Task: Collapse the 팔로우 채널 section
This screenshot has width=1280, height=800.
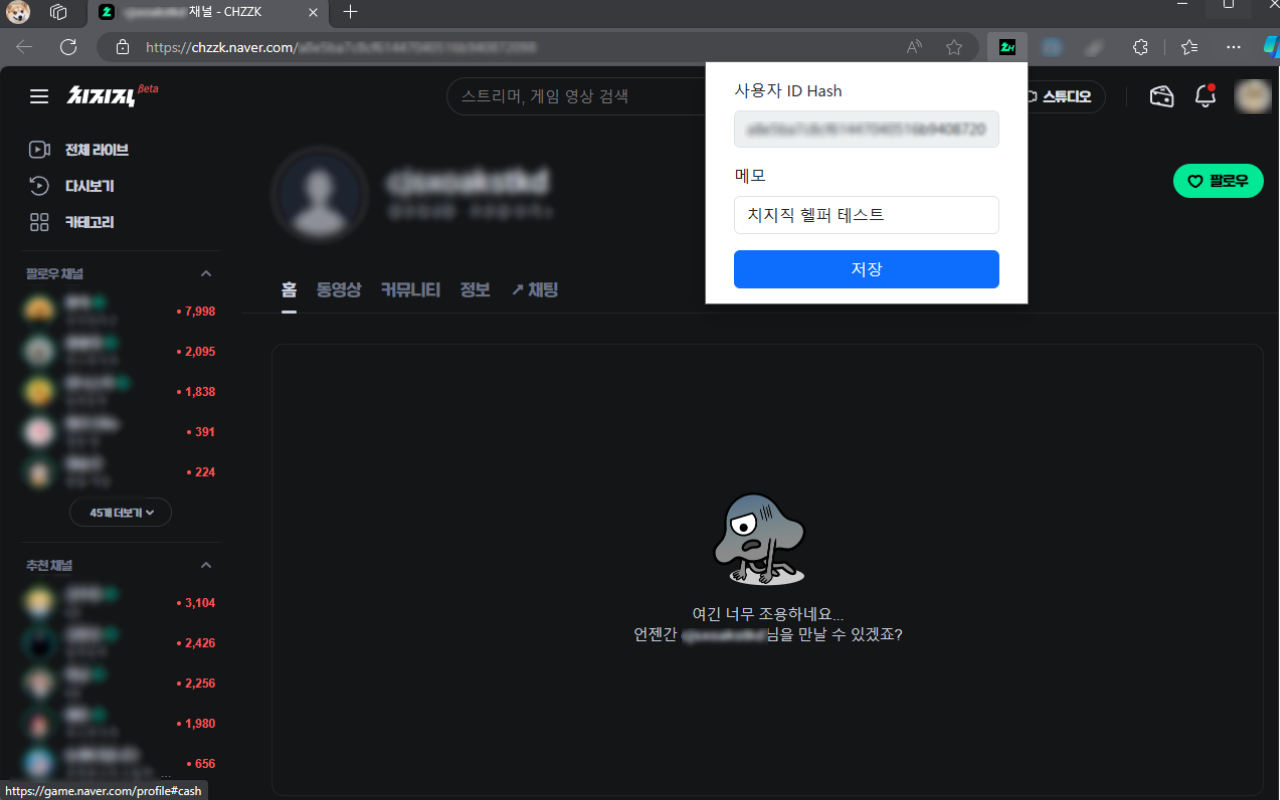Action: pyautogui.click(x=205, y=273)
